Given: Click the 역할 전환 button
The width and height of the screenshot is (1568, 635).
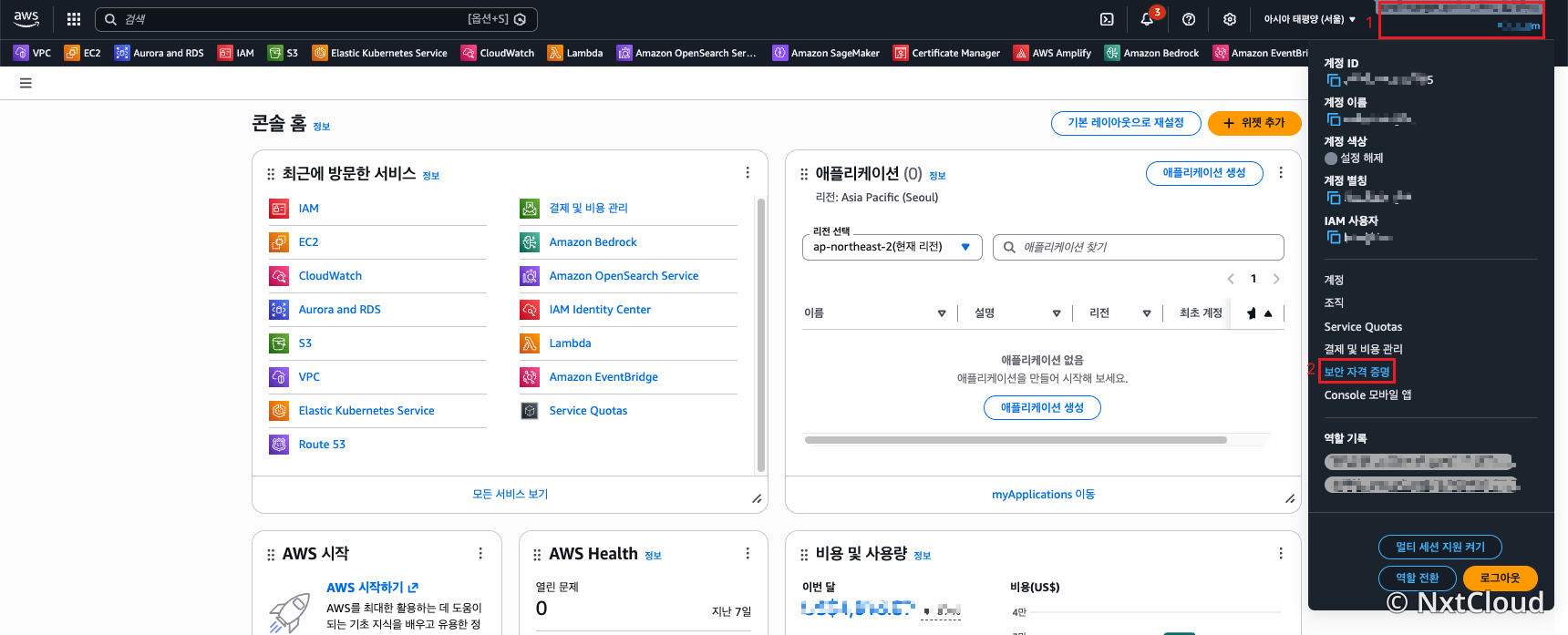Looking at the screenshot, I should click(x=1417, y=578).
